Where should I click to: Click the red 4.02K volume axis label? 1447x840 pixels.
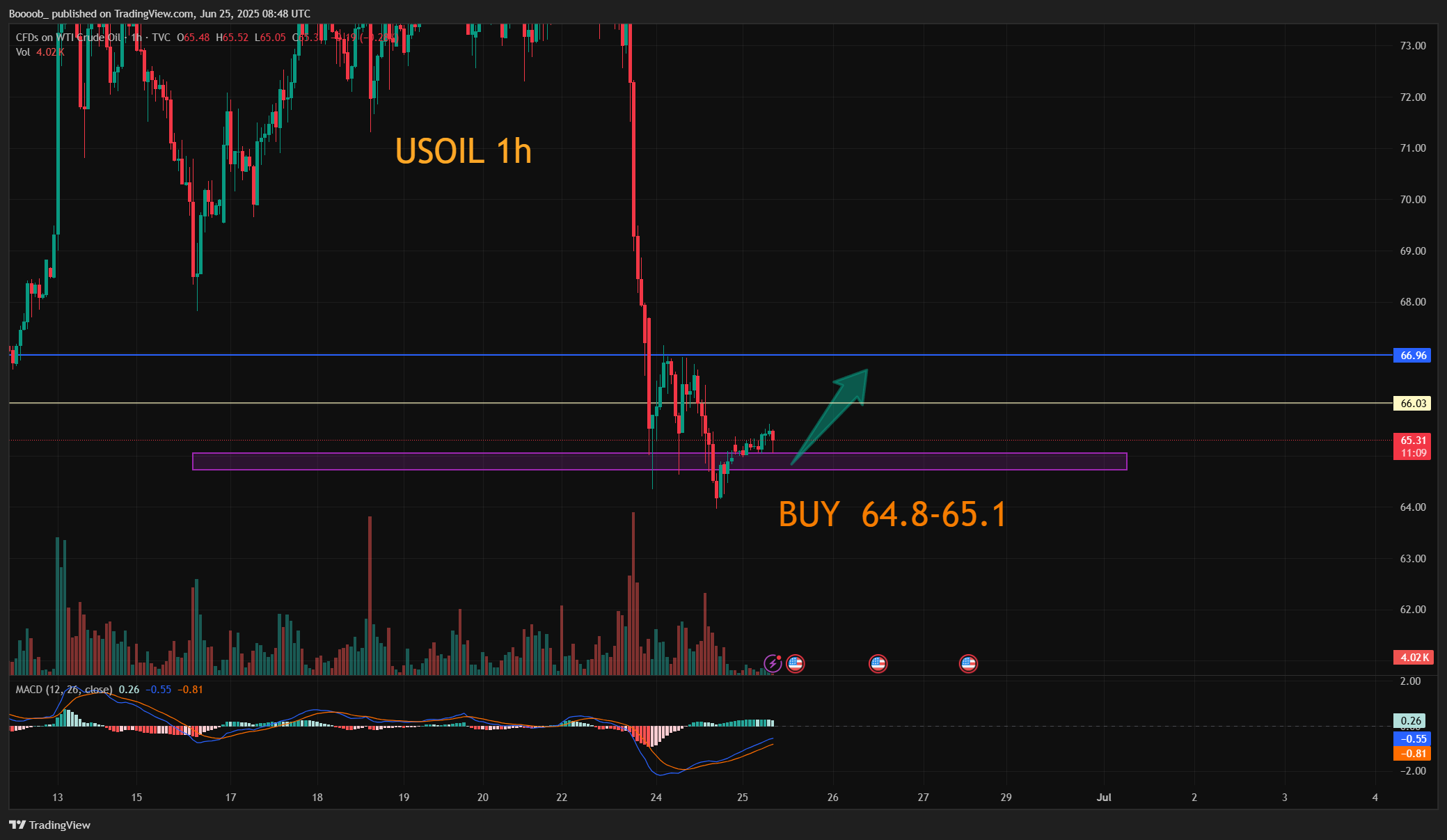(1414, 658)
